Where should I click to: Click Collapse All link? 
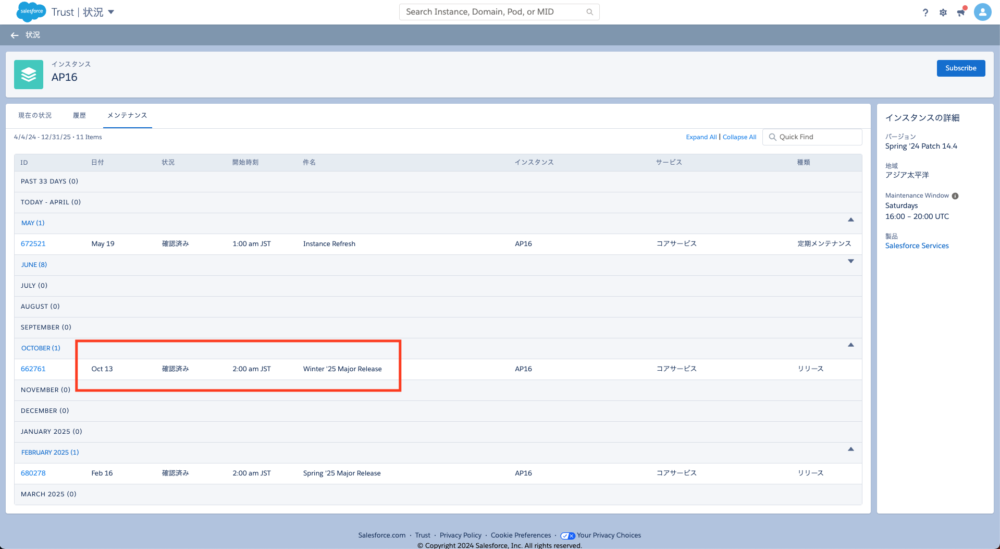click(x=739, y=137)
